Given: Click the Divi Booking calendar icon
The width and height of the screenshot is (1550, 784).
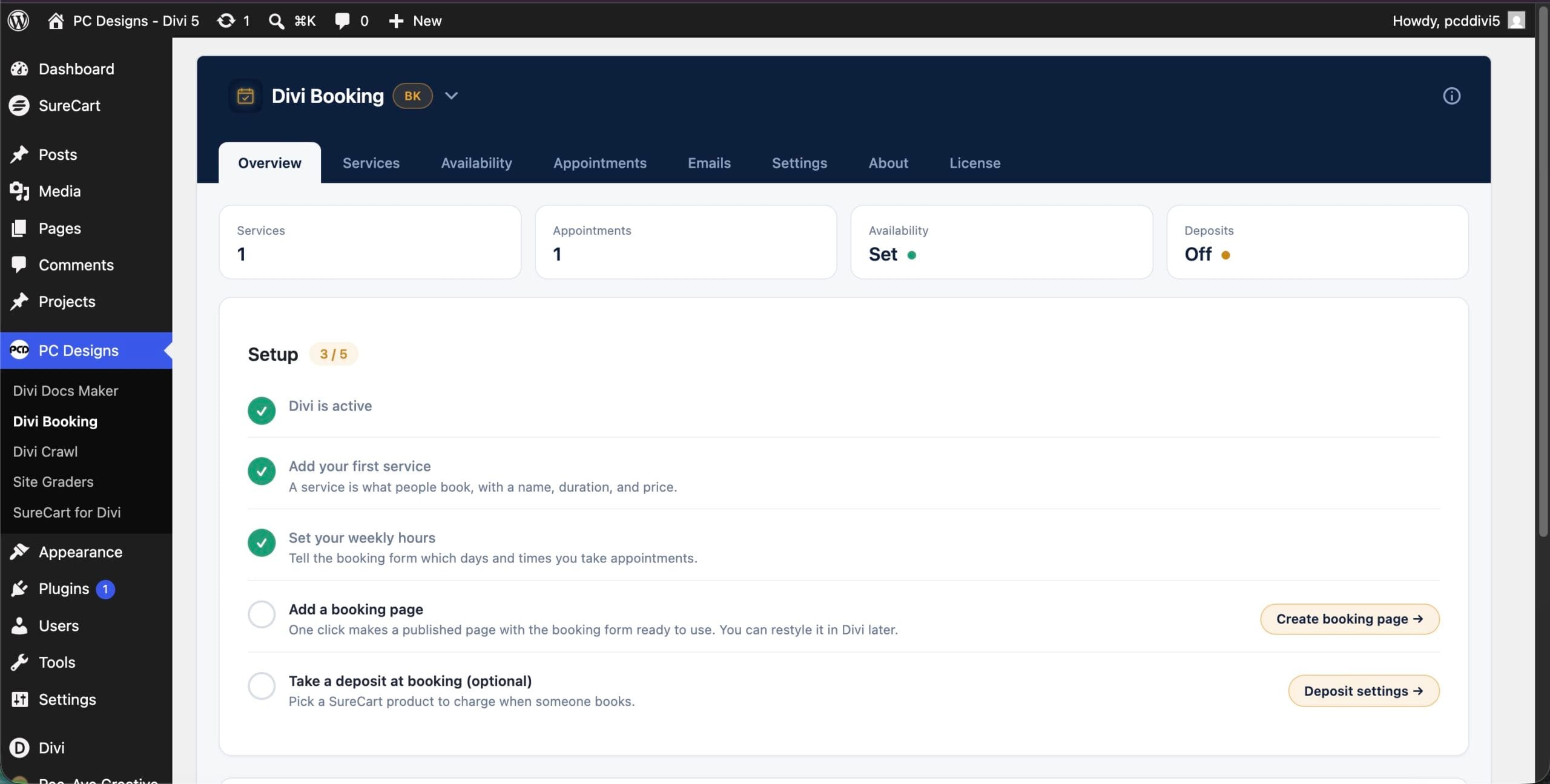Looking at the screenshot, I should [245, 96].
